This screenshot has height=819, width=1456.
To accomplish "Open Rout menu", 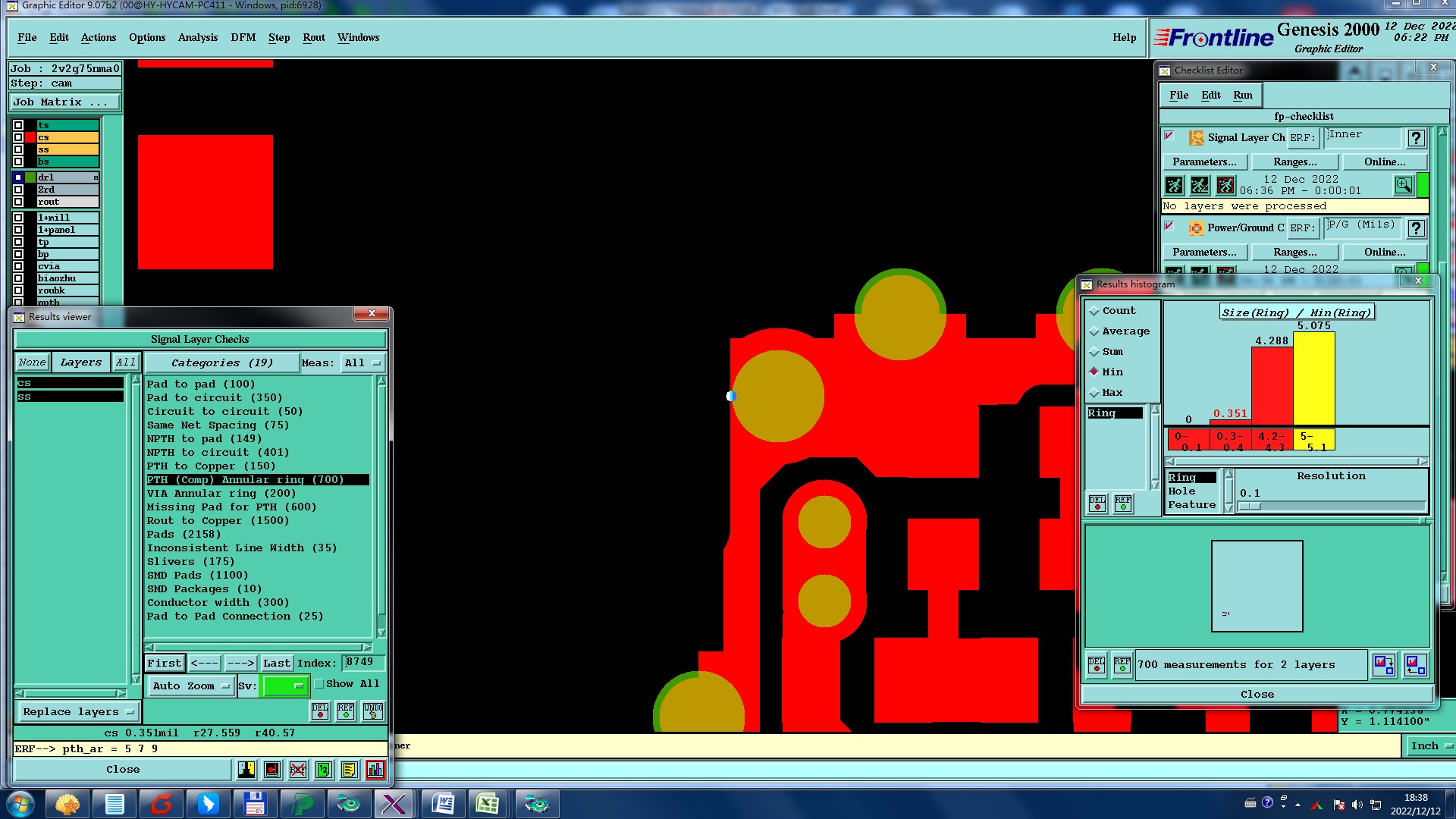I will pyautogui.click(x=314, y=38).
